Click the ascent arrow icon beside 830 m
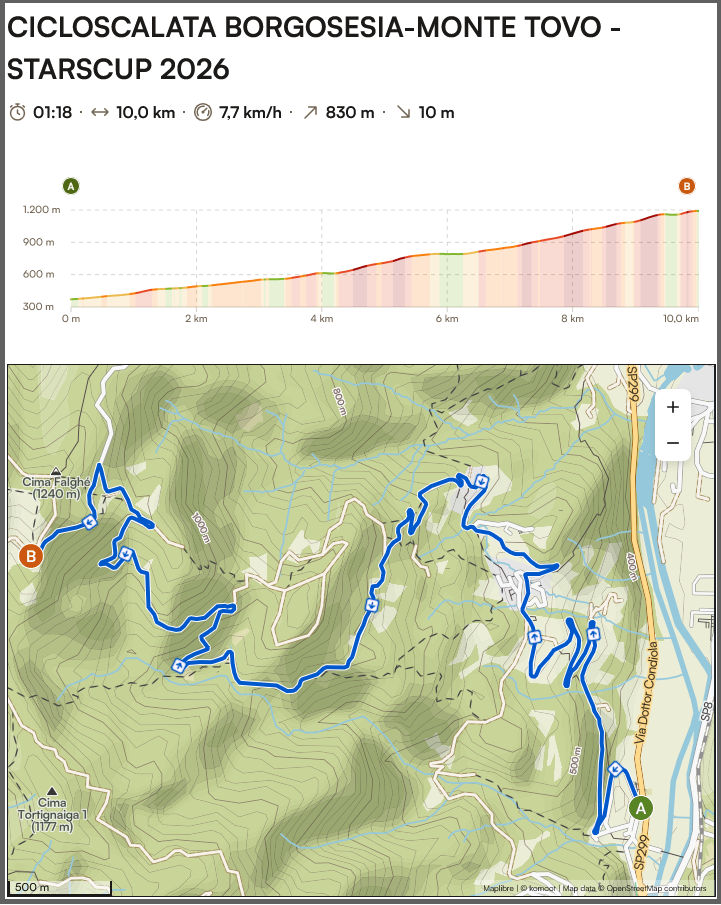The height and width of the screenshot is (905, 721). (x=310, y=112)
